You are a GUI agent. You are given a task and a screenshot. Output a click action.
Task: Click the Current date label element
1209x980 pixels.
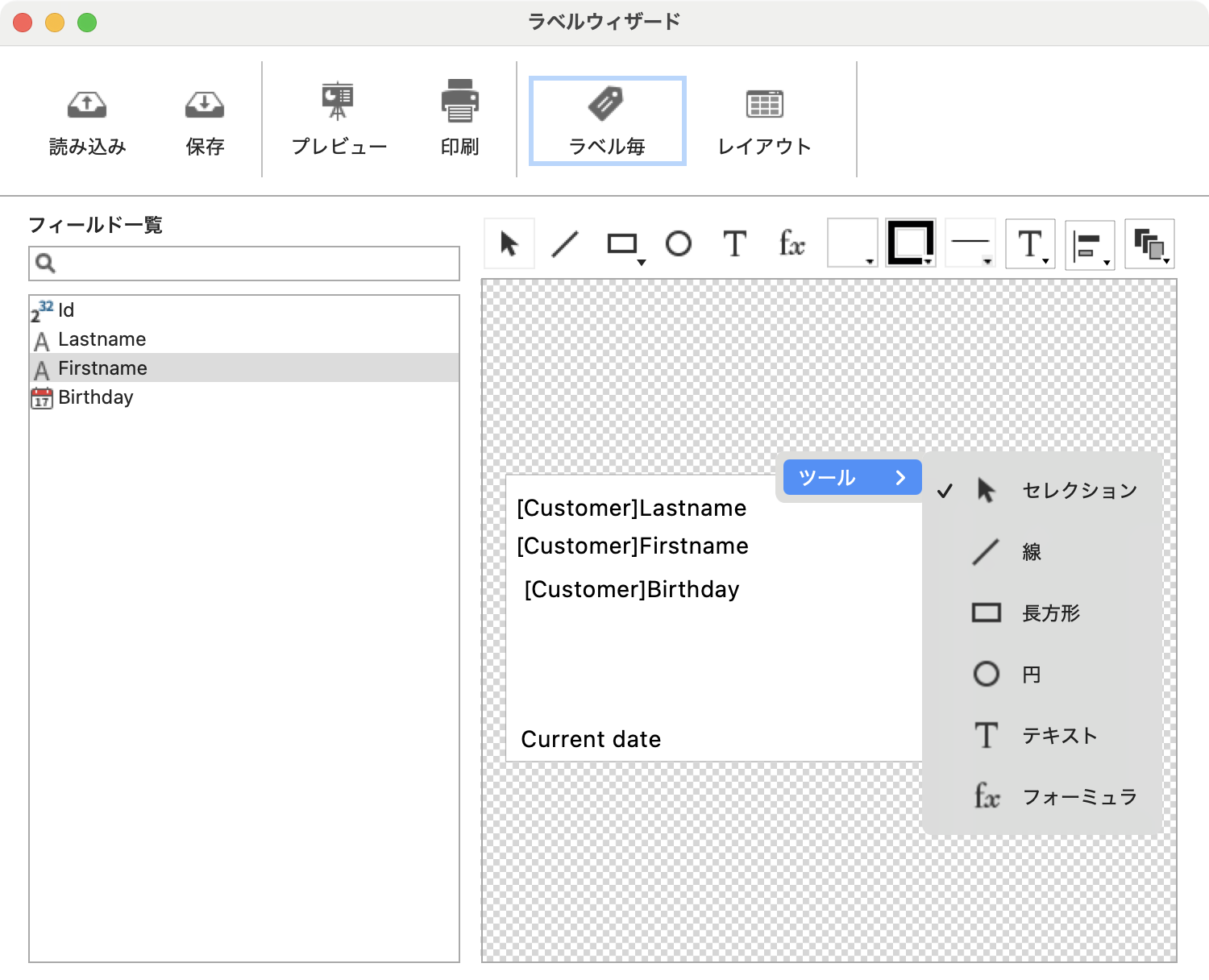point(591,739)
